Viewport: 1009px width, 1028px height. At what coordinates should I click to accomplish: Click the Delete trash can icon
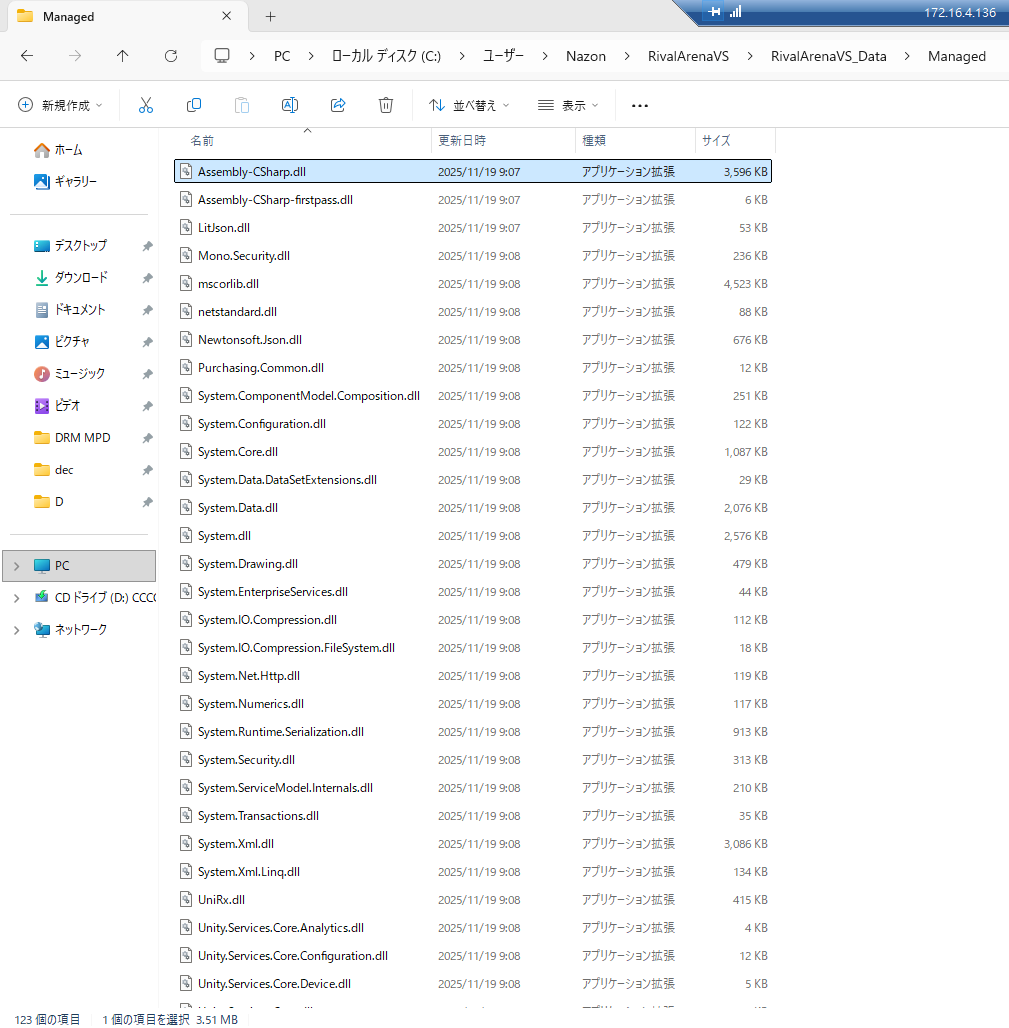click(386, 105)
